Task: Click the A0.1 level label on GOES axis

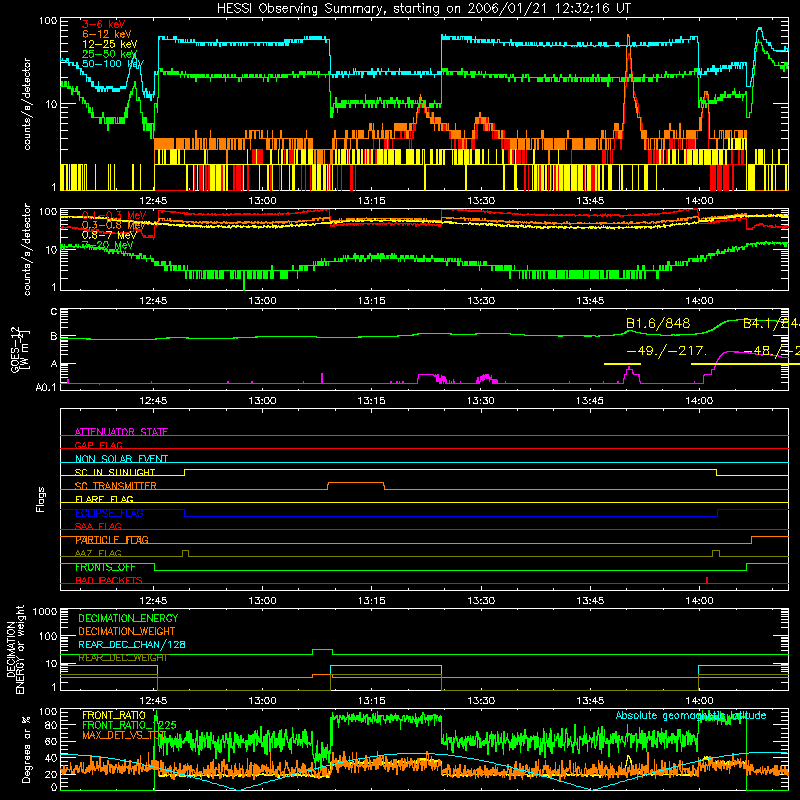Action: point(45,387)
